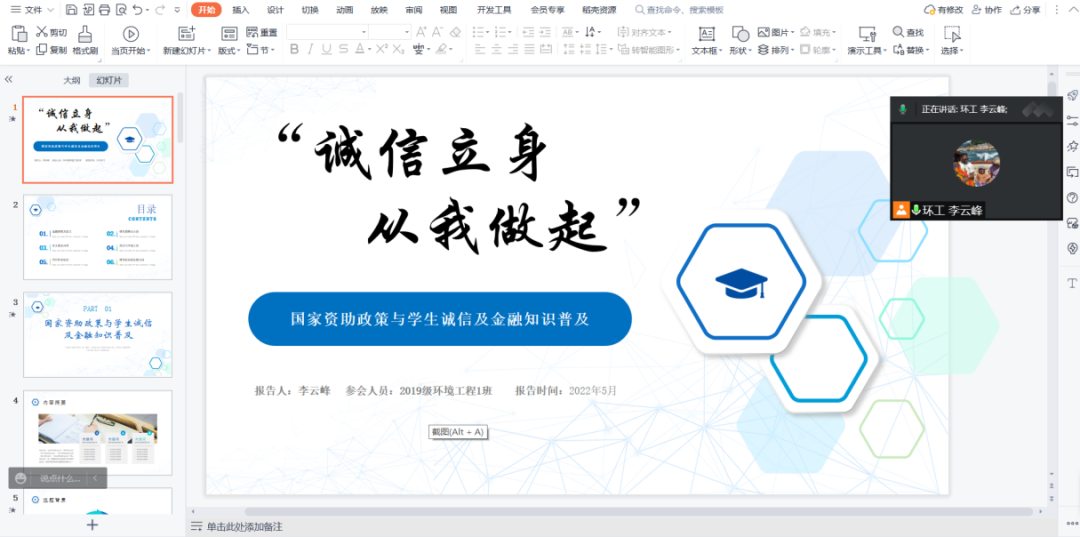Image resolution: width=1080 pixels, height=537 pixels.
Task: Click the rocket icon in right sidebar
Action: click(x=1072, y=94)
